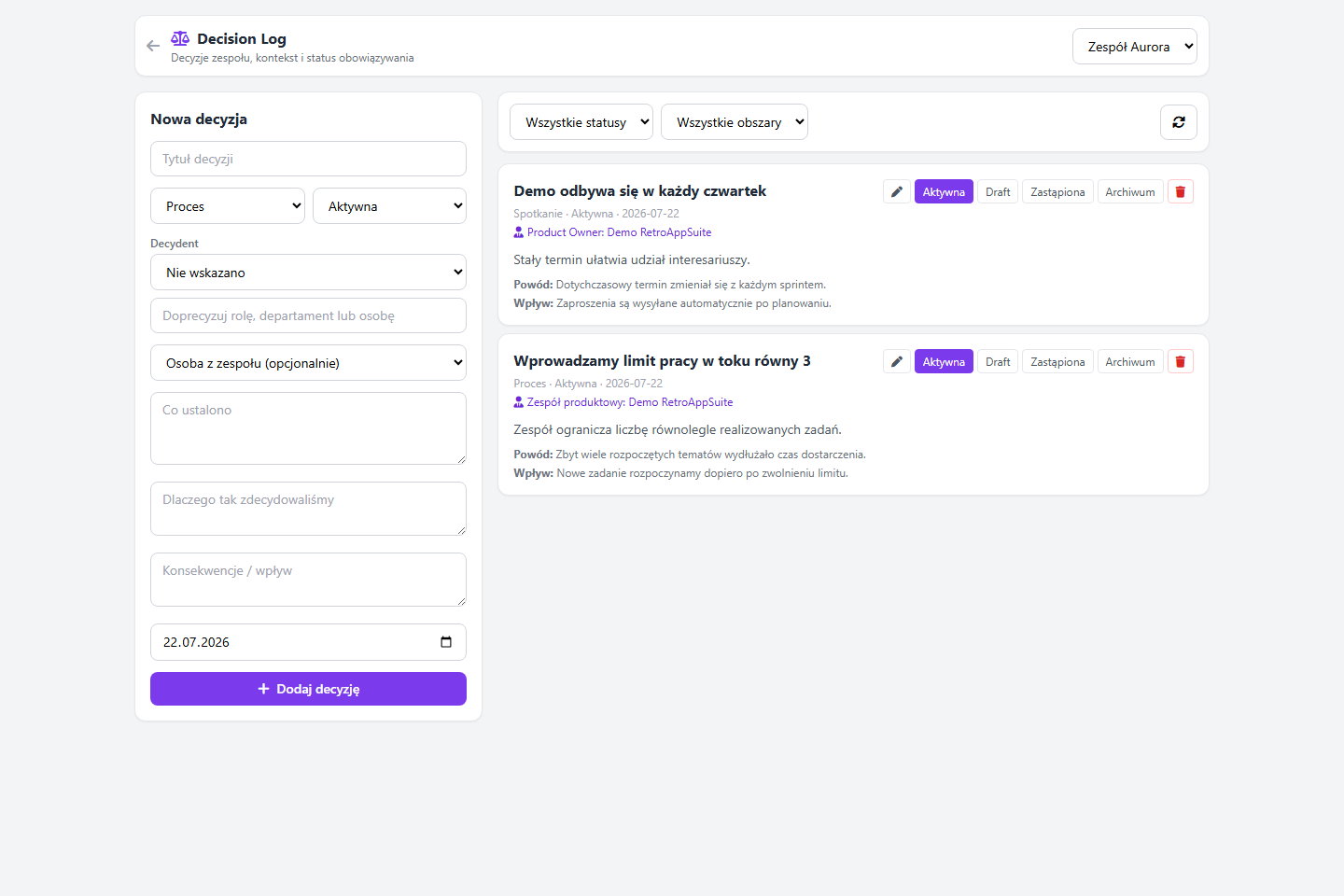Click Product Owner: Demo RetroAppSuite link
Image resolution: width=1344 pixels, height=896 pixels.
[619, 232]
